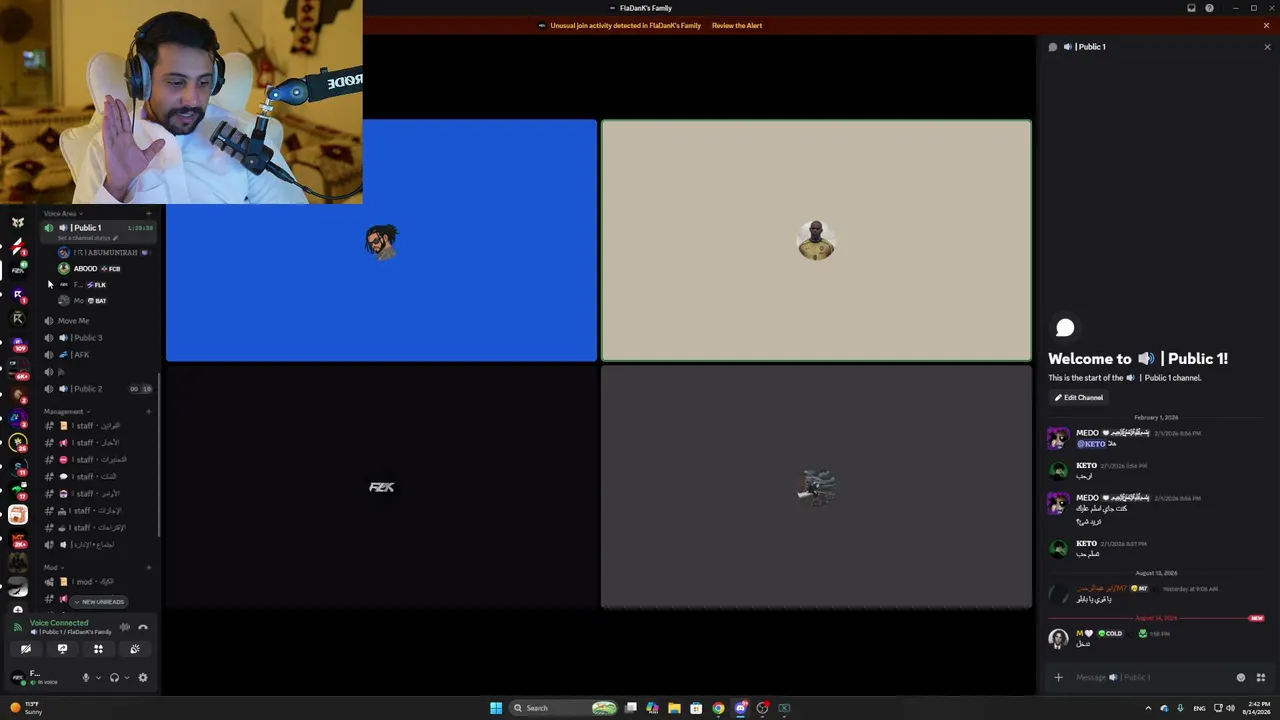Image resolution: width=1280 pixels, height=720 pixels.
Task: Deafen audio with the headphones icon
Action: tap(114, 677)
